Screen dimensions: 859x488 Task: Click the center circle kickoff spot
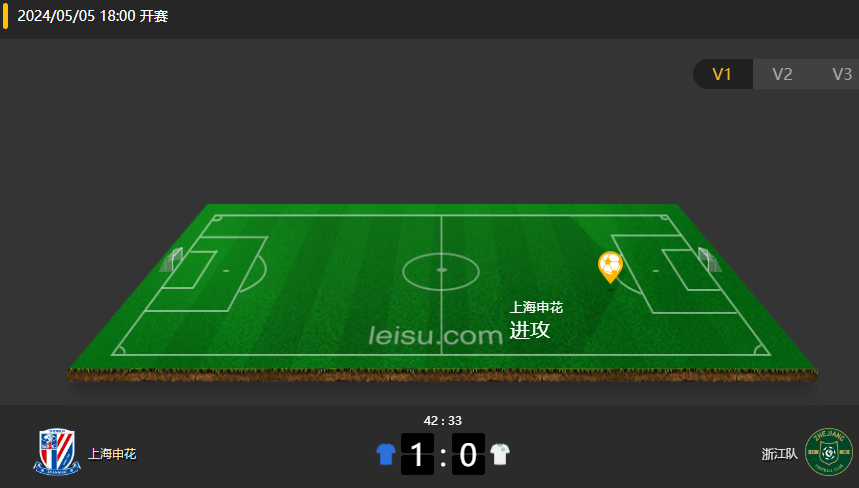(442, 270)
